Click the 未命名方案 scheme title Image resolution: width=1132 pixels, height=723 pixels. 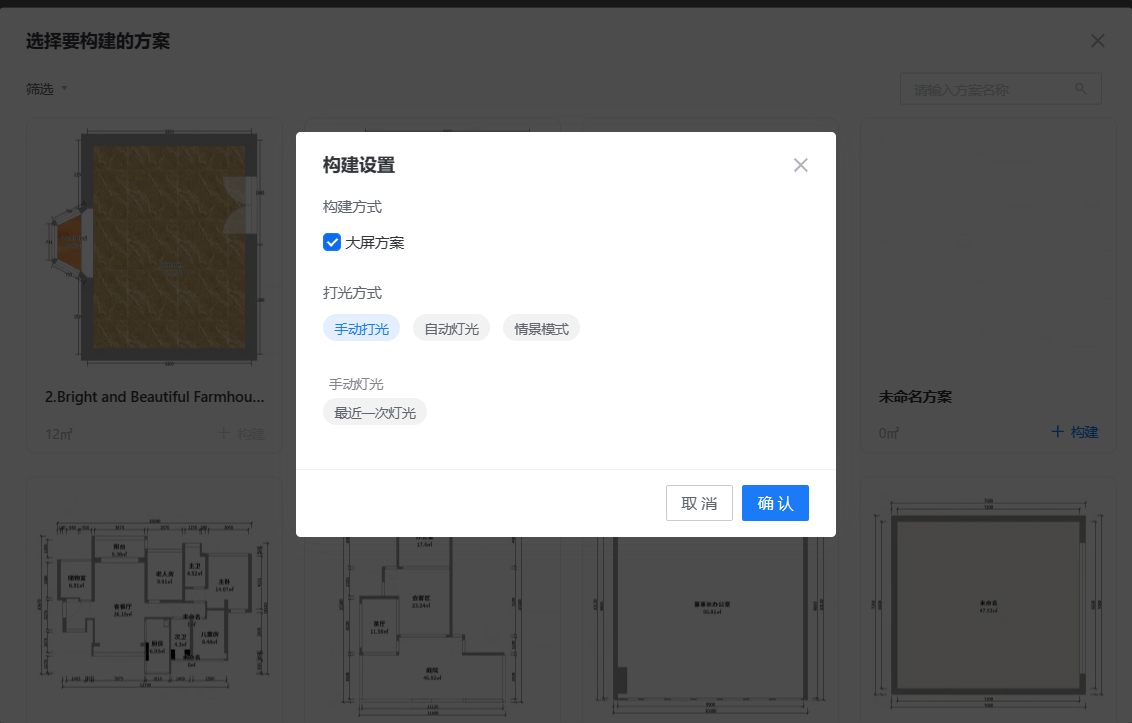(x=915, y=397)
